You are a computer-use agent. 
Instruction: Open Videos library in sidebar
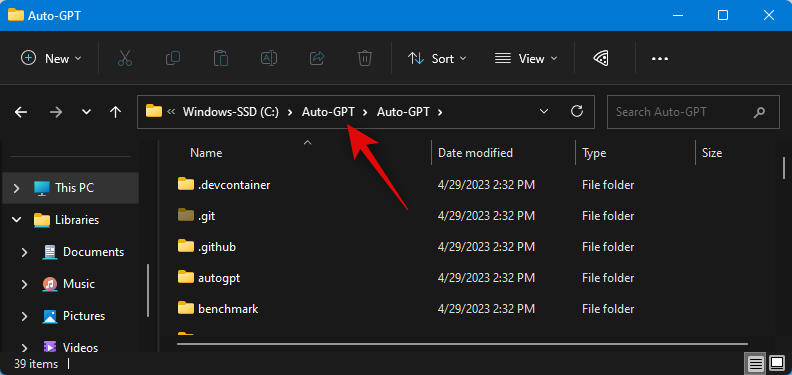click(80, 348)
